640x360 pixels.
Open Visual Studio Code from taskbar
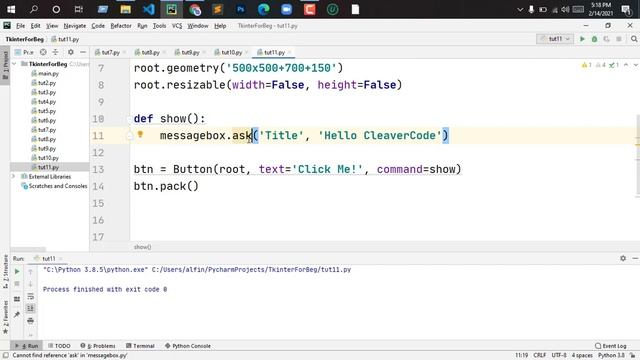[149, 9]
